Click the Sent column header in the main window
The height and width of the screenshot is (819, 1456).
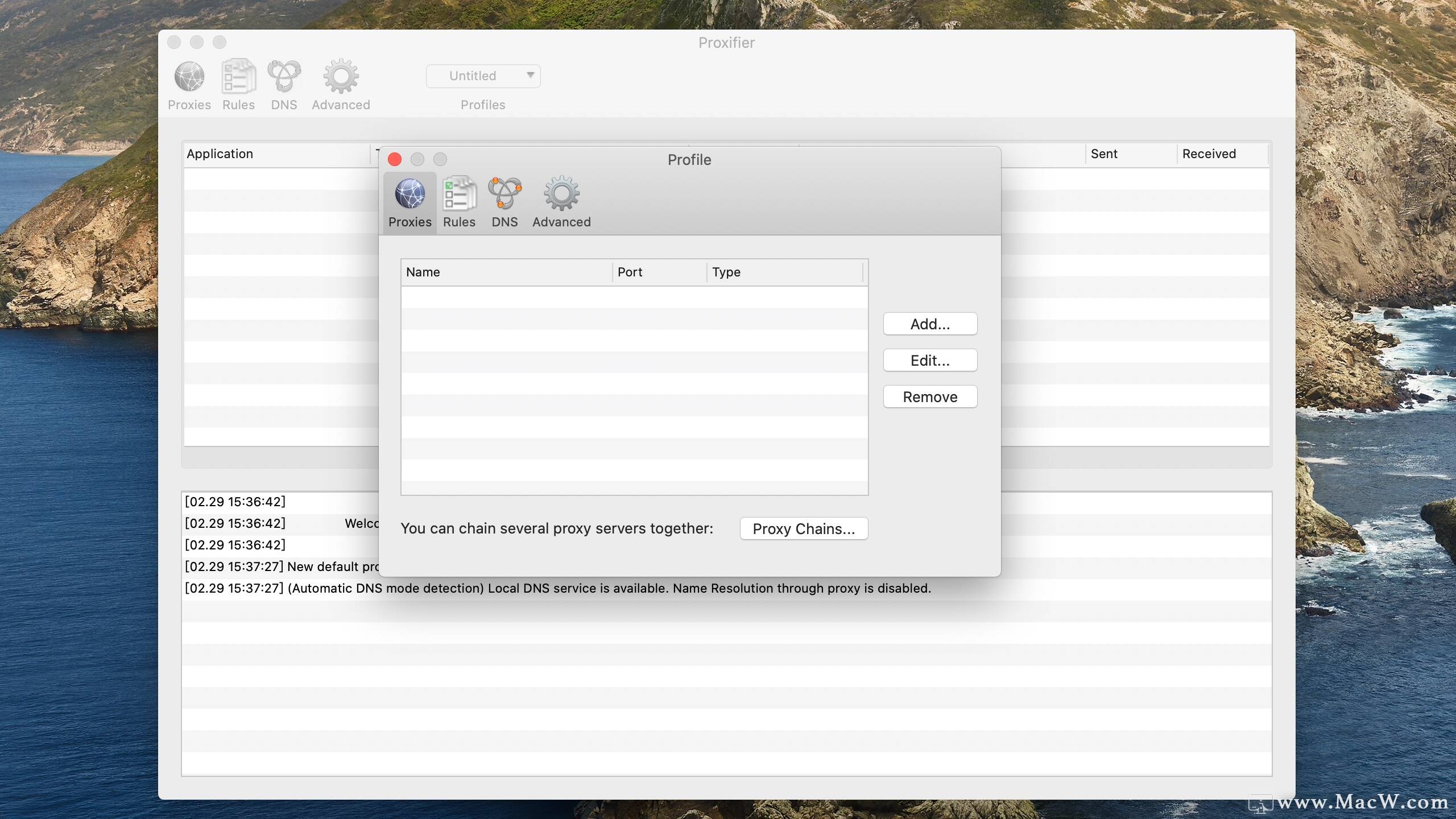click(x=1131, y=154)
